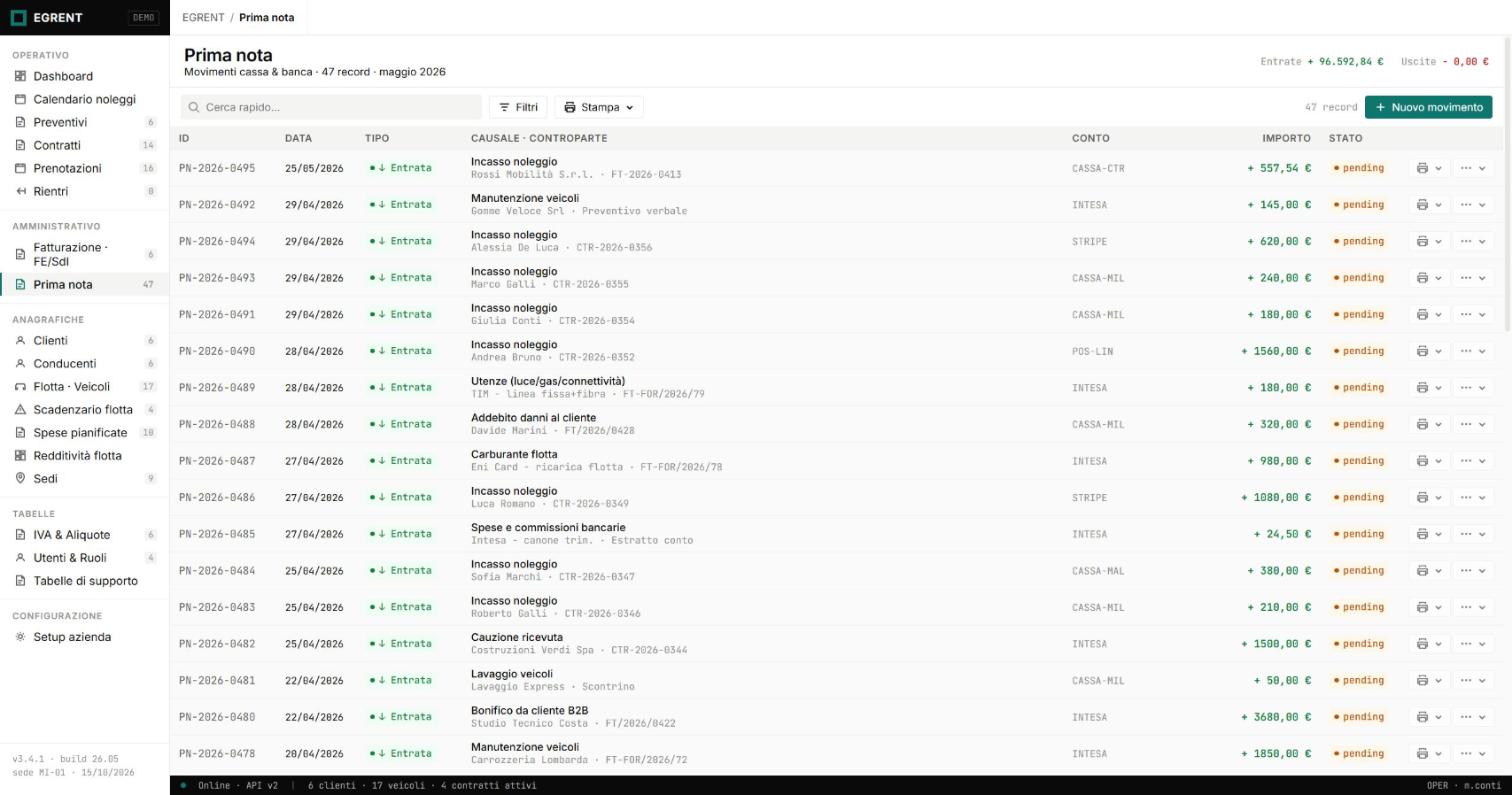Open more actions menu for PN-2026-0478
This screenshot has width=1512, height=795.
click(1472, 754)
